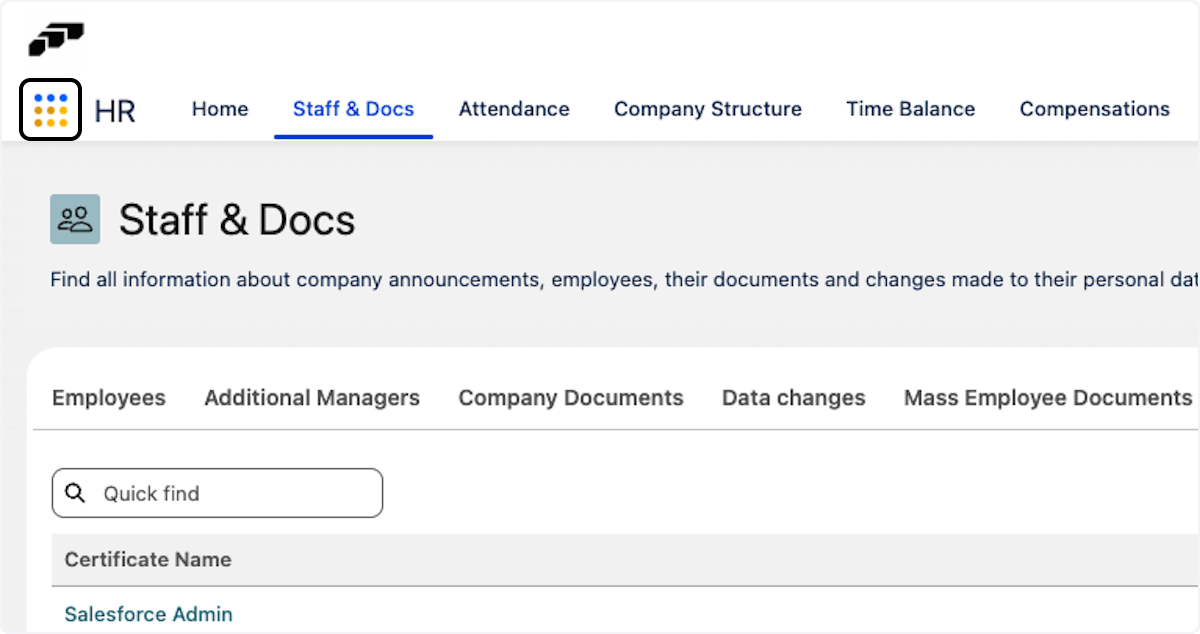Switch to Company Structure tab
The image size is (1200, 634).
point(708,109)
